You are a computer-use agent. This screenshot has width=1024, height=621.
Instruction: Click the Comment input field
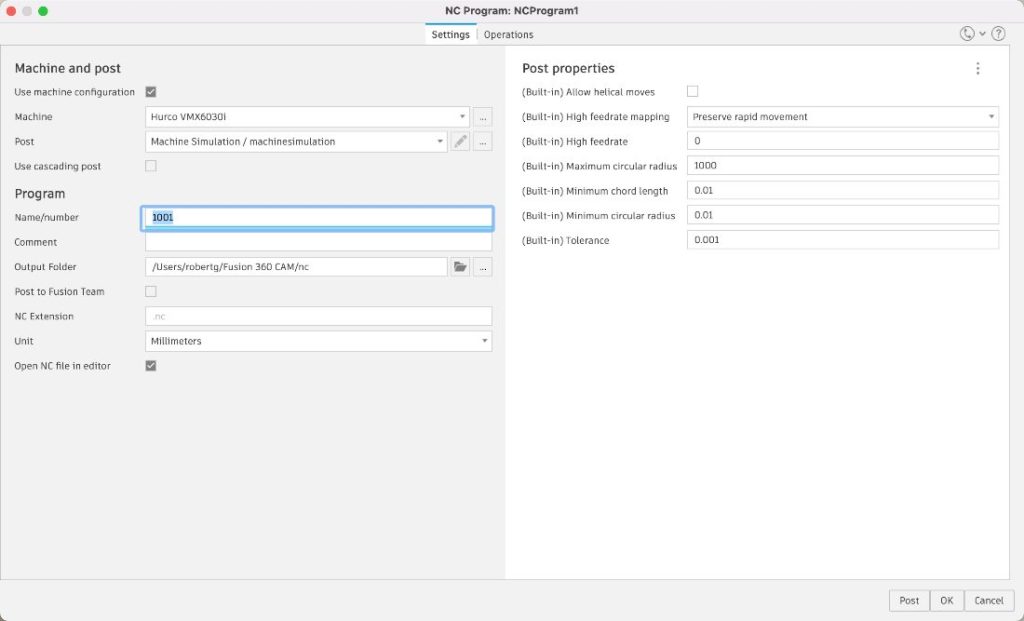318,242
